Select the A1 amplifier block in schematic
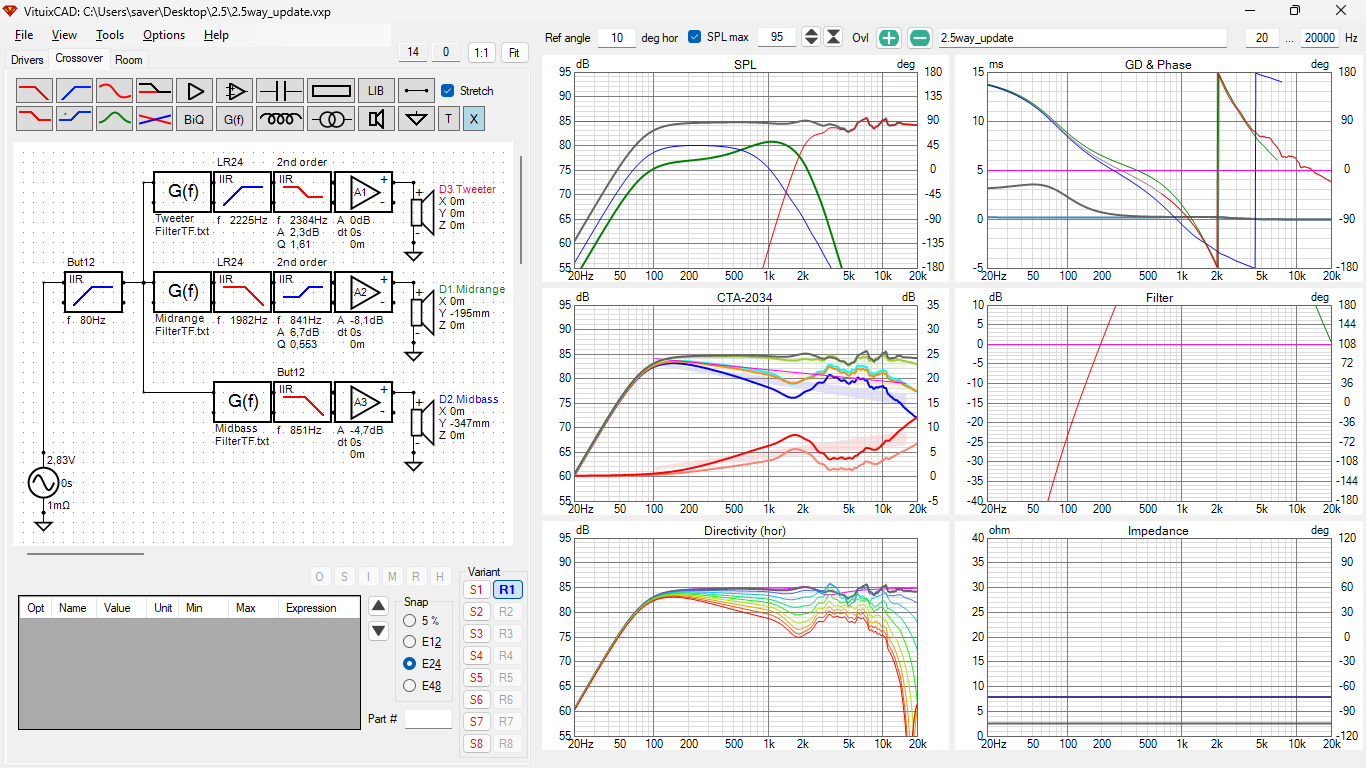Image resolution: width=1366 pixels, height=768 pixels. coord(362,190)
